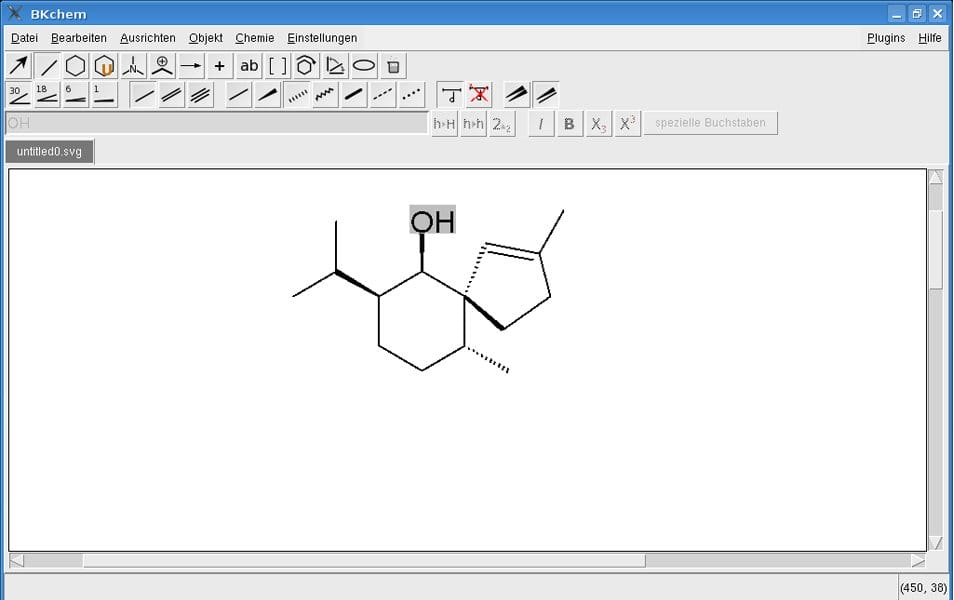Image resolution: width=954 pixels, height=600 pixels.
Task: Select the atom name tool
Action: 132,65
